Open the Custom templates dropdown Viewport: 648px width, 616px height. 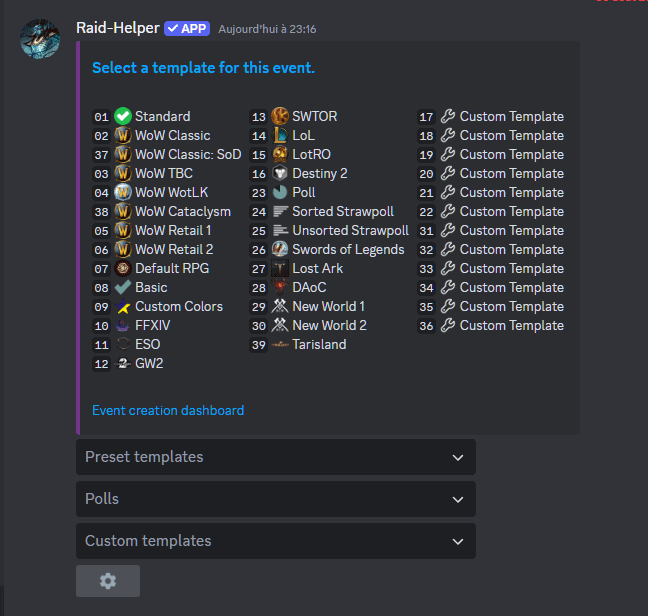coord(275,541)
